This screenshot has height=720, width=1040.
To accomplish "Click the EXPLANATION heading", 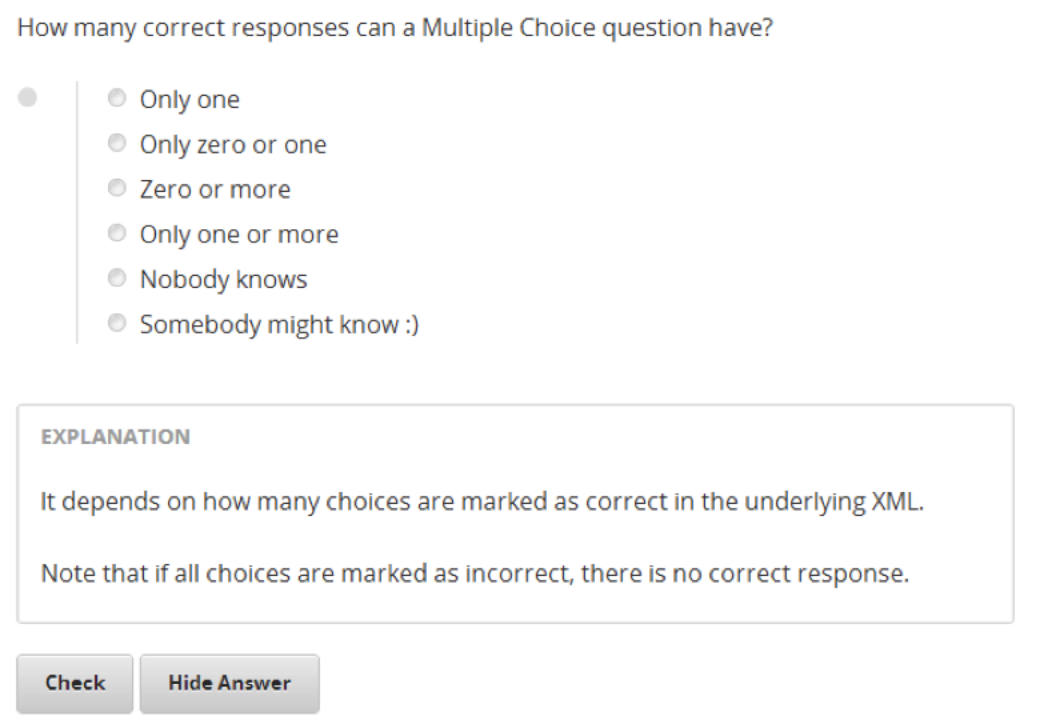I will (x=115, y=437).
